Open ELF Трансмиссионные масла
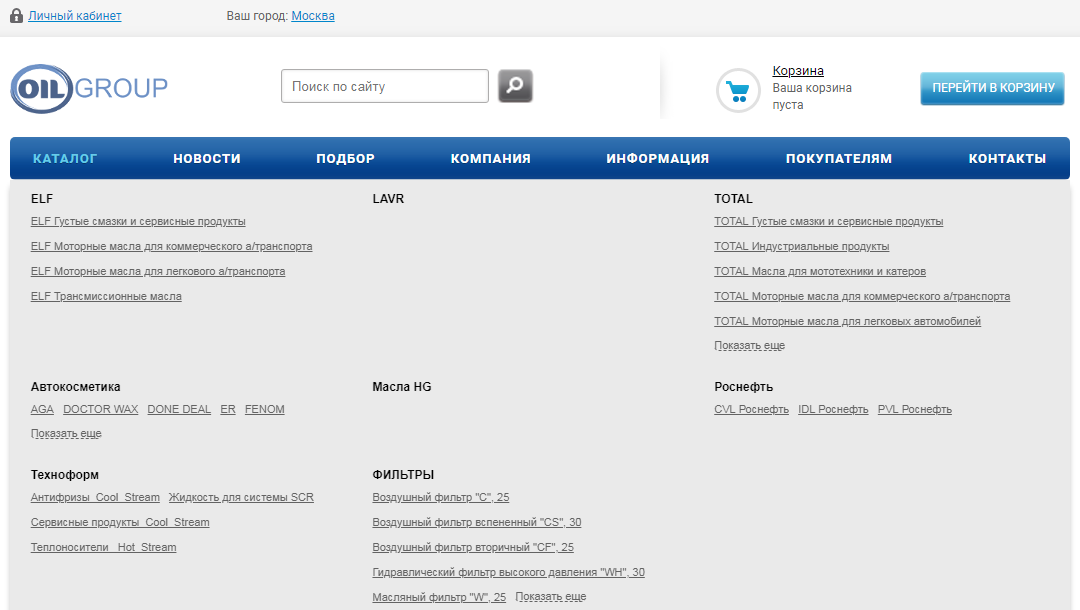The width and height of the screenshot is (1080, 610). 106,296
